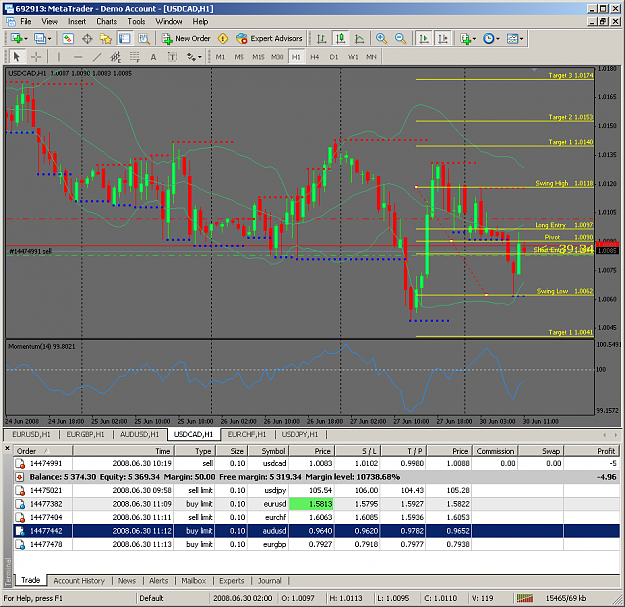Open the Templates dropdown arrow
The image size is (625, 607).
pyautogui.click(x=521, y=39)
